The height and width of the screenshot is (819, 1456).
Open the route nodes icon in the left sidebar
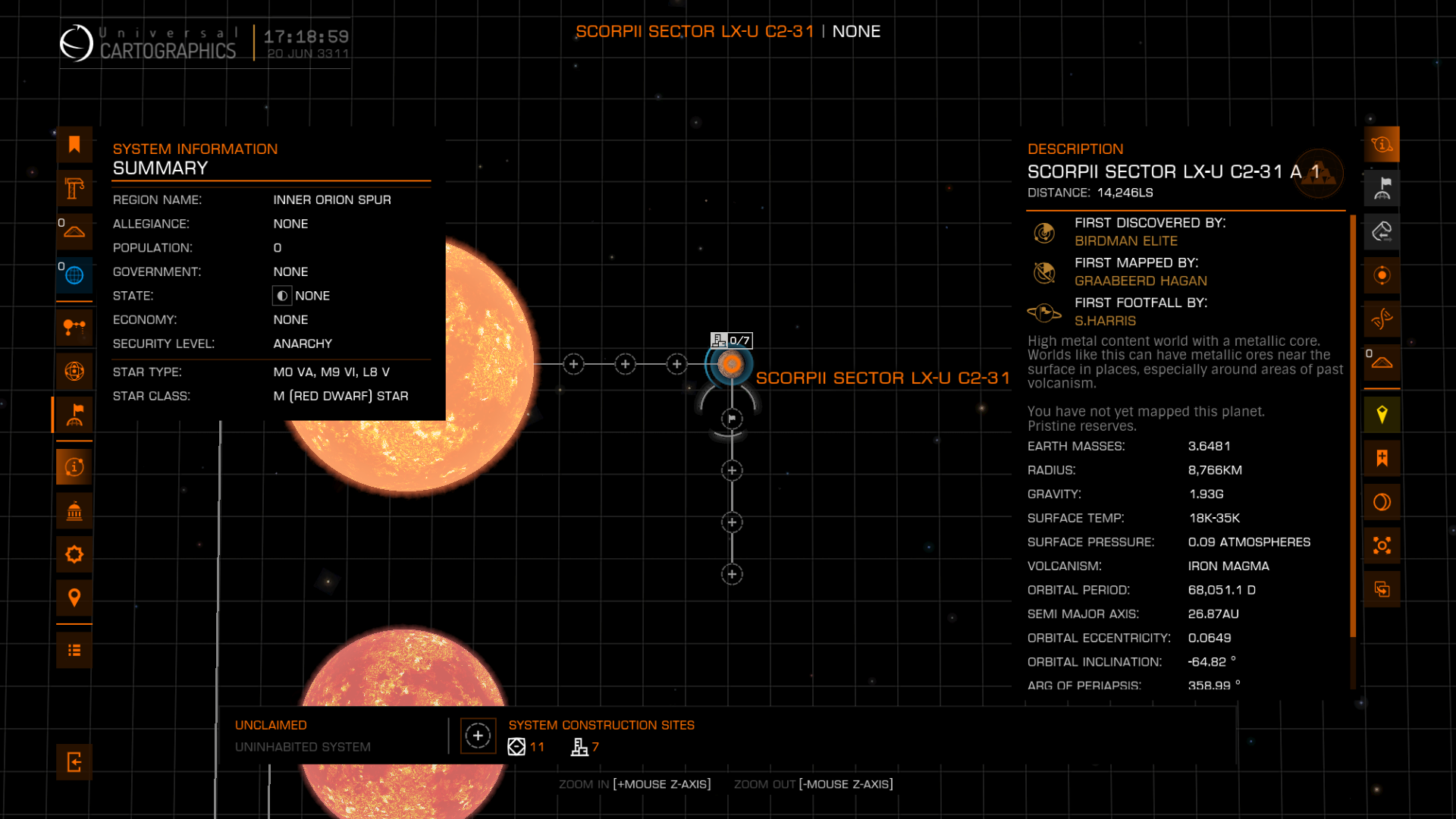pos(74,328)
